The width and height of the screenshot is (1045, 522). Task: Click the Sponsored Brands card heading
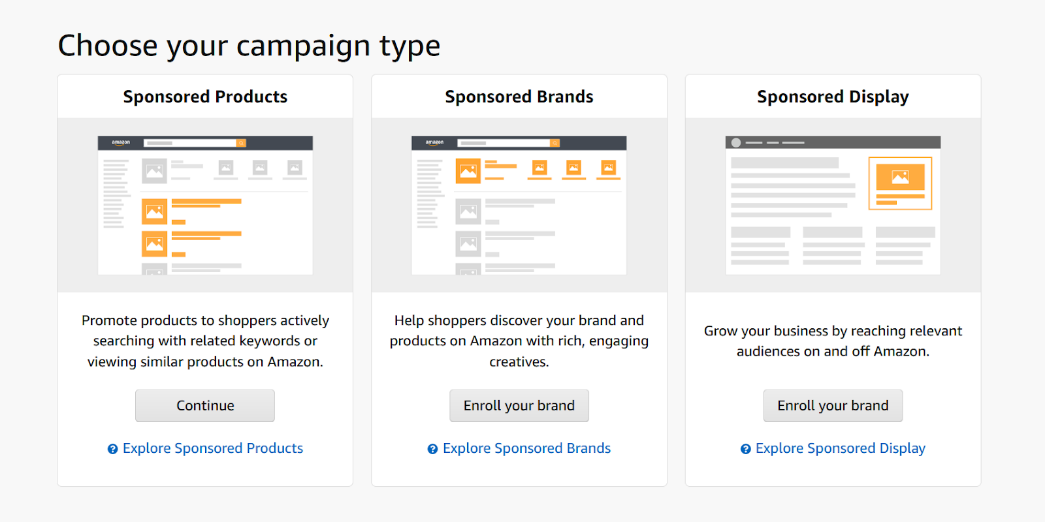519,97
